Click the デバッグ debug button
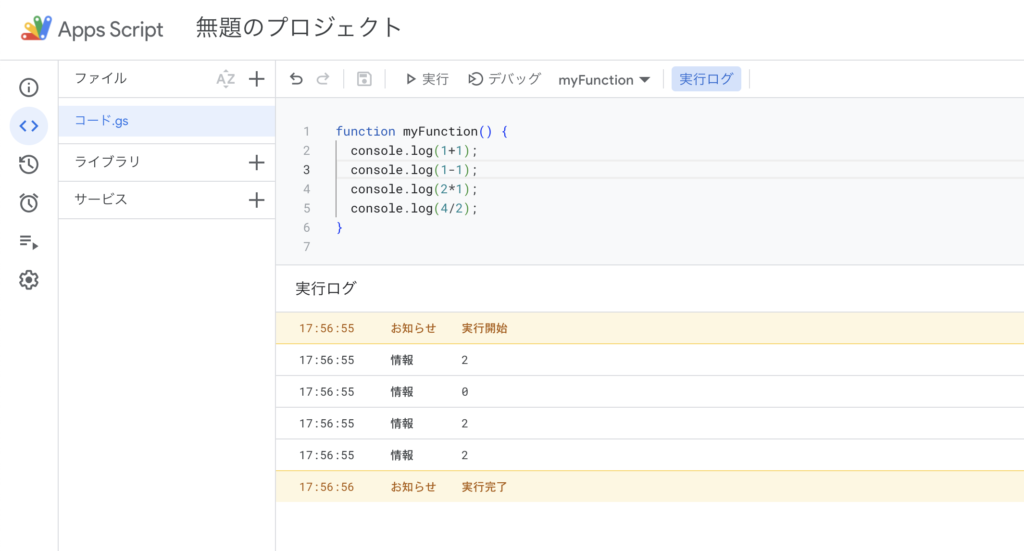The width and height of the screenshot is (1024, 551). (505, 79)
